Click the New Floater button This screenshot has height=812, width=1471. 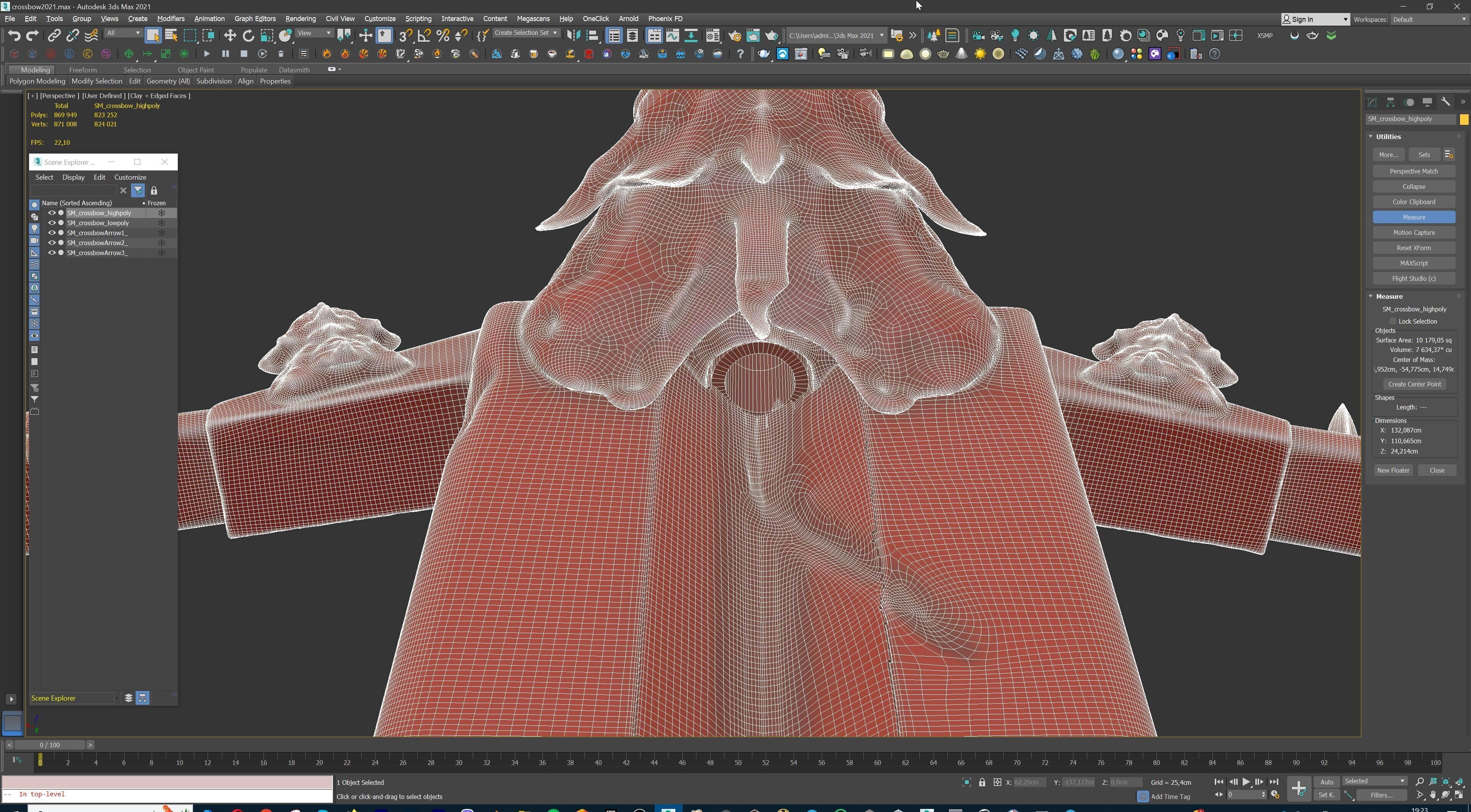(1393, 470)
